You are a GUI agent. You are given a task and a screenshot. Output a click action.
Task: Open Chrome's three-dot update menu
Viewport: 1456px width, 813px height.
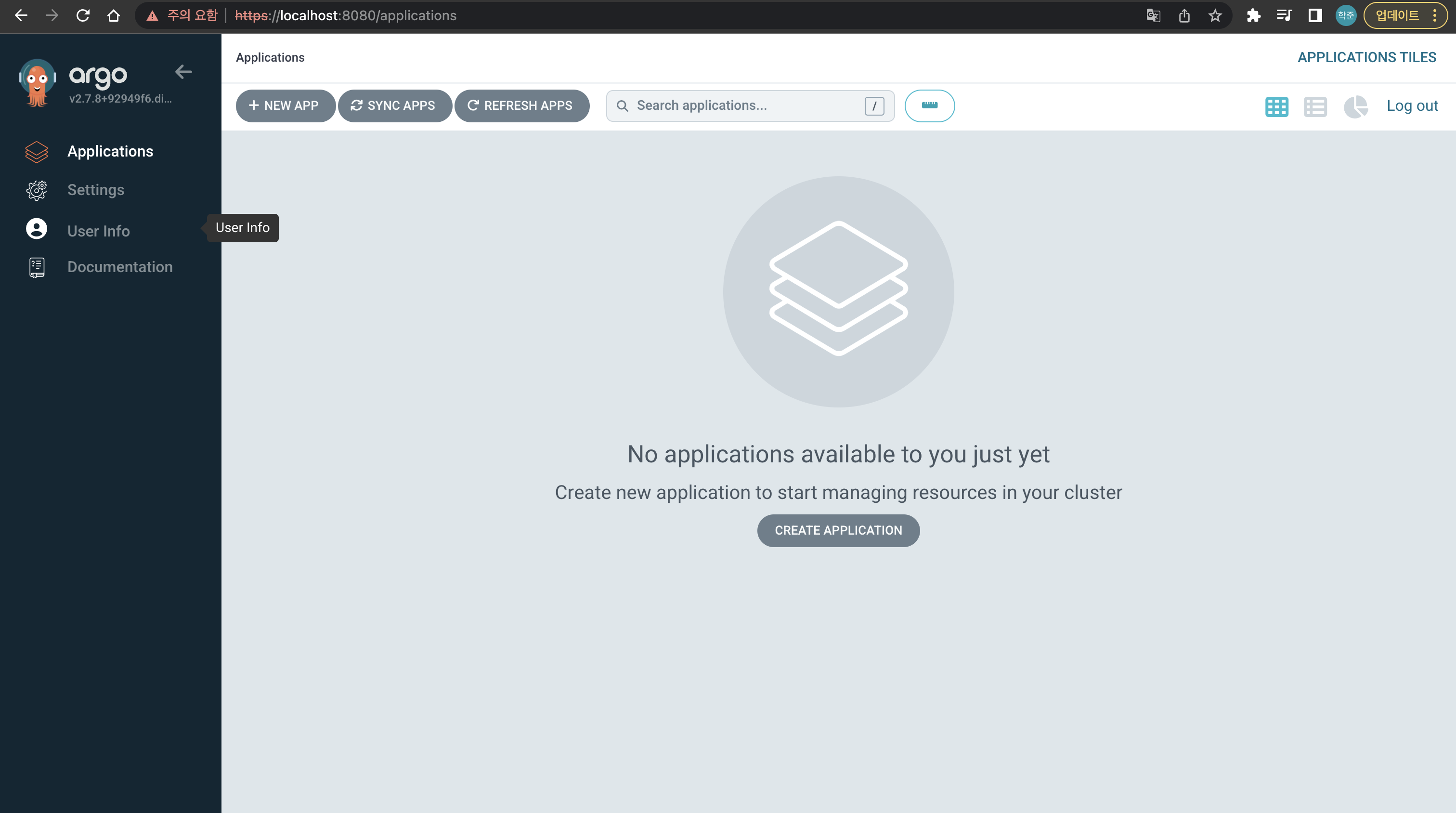[1434, 15]
